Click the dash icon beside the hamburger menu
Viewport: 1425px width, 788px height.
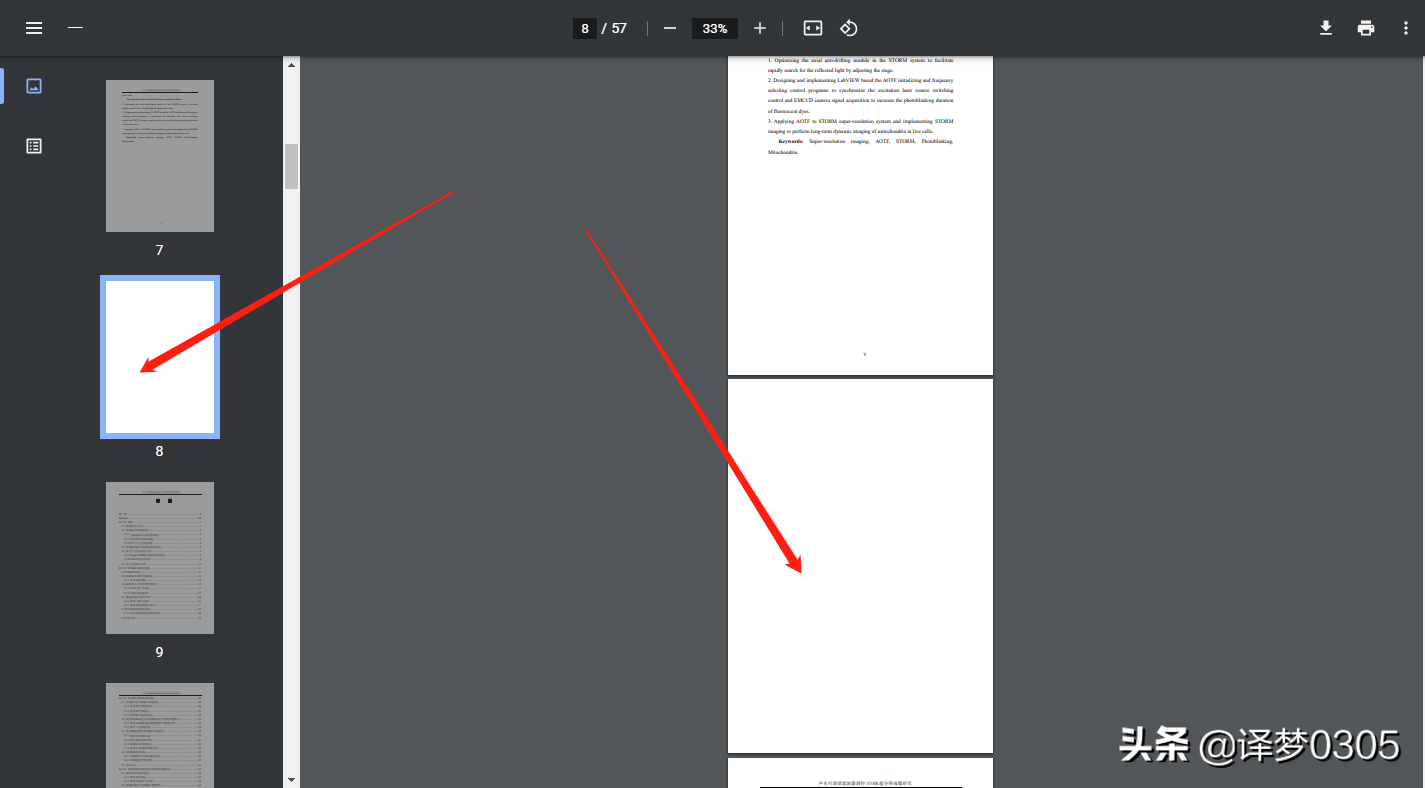(x=75, y=28)
